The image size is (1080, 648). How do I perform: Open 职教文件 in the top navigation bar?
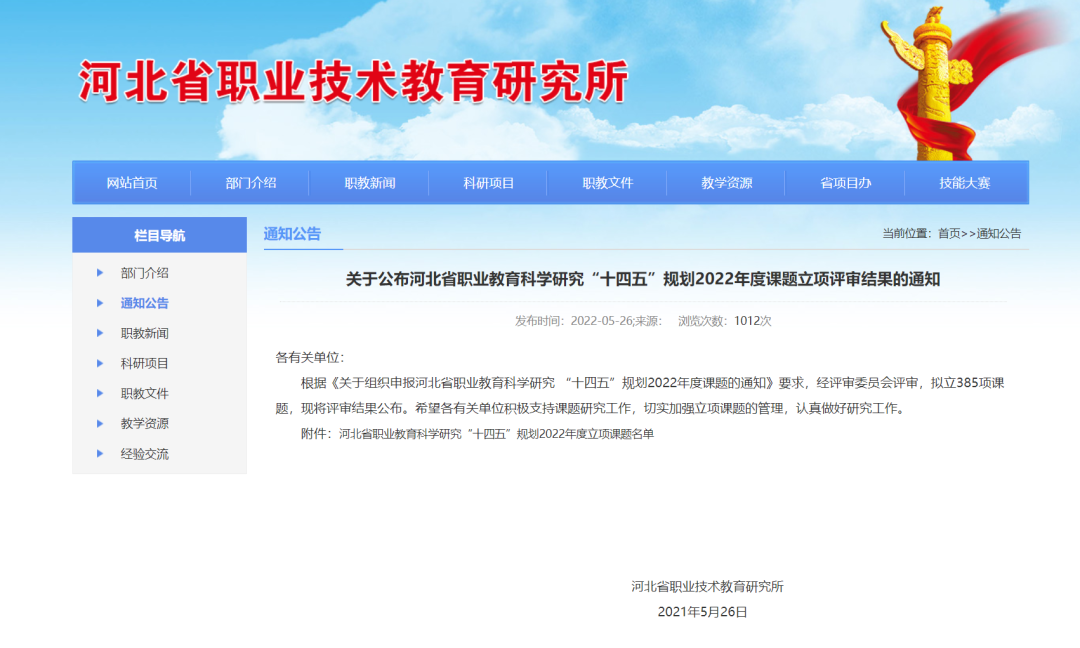[x=608, y=183]
